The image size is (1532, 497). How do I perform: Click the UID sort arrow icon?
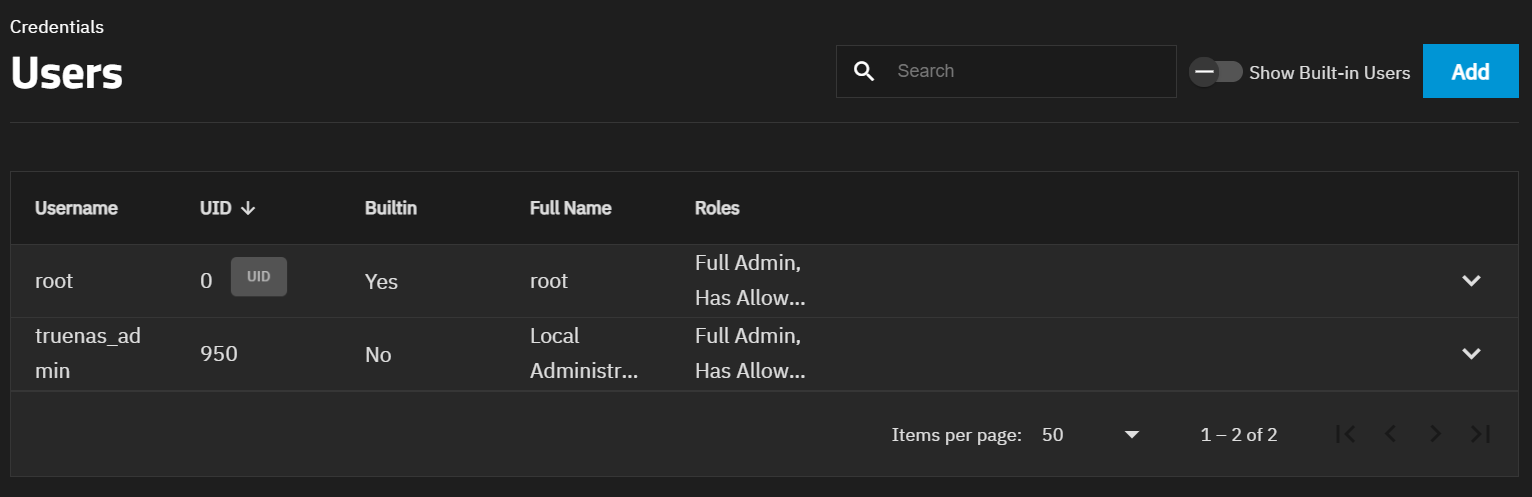[x=249, y=208]
